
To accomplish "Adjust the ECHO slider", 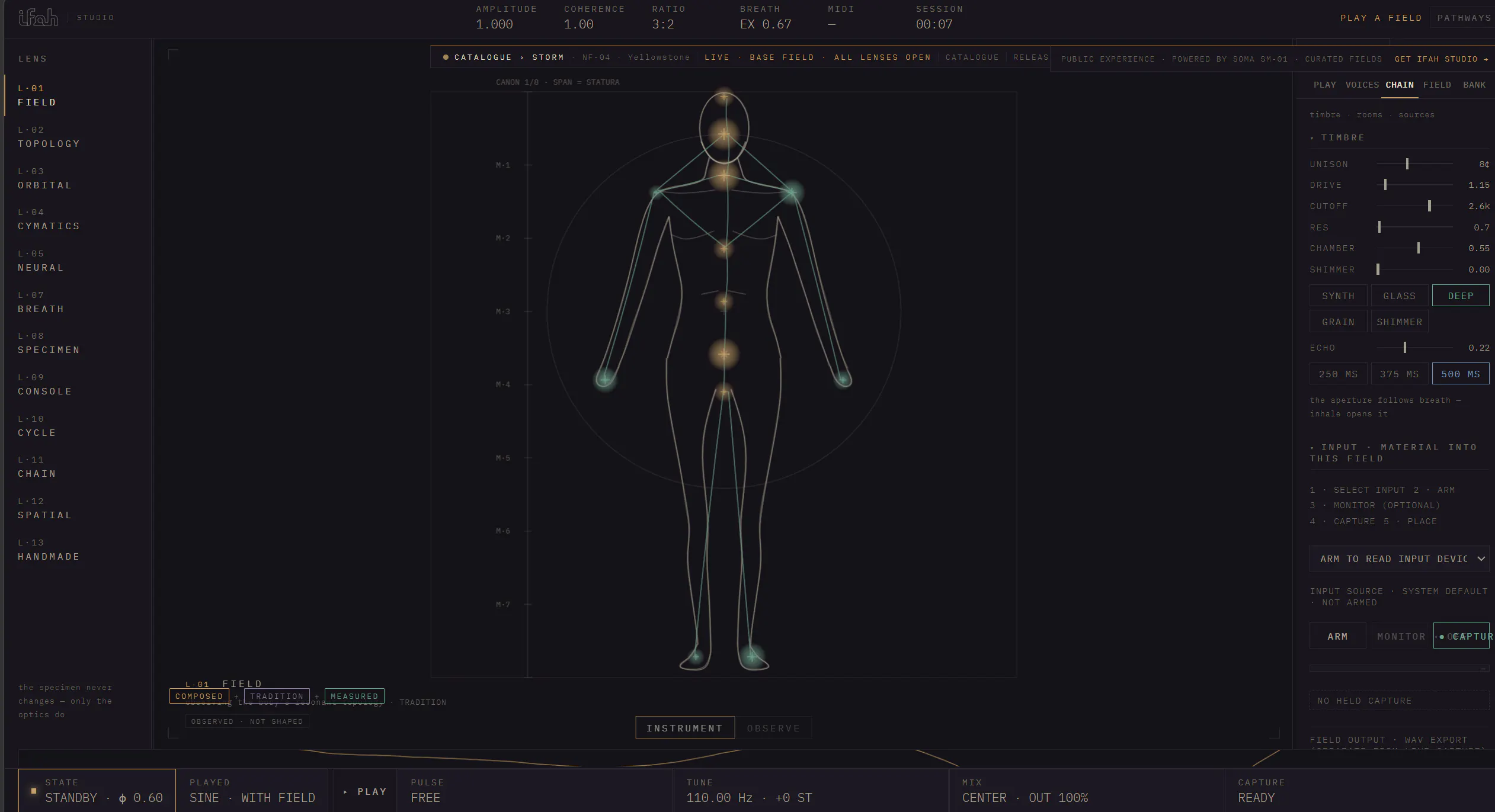I will coord(1415,348).
